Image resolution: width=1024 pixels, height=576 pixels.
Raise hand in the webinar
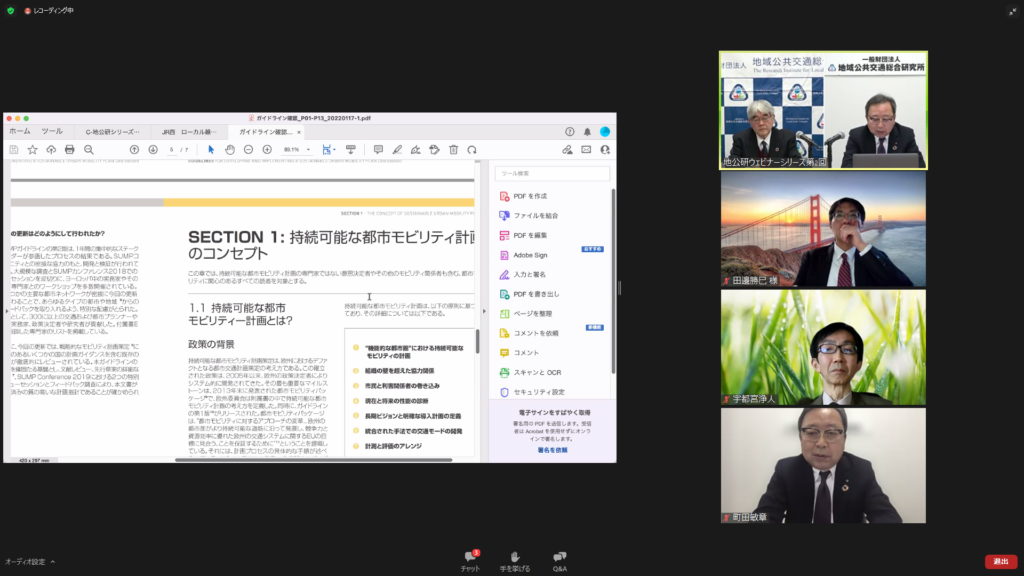[x=515, y=559]
